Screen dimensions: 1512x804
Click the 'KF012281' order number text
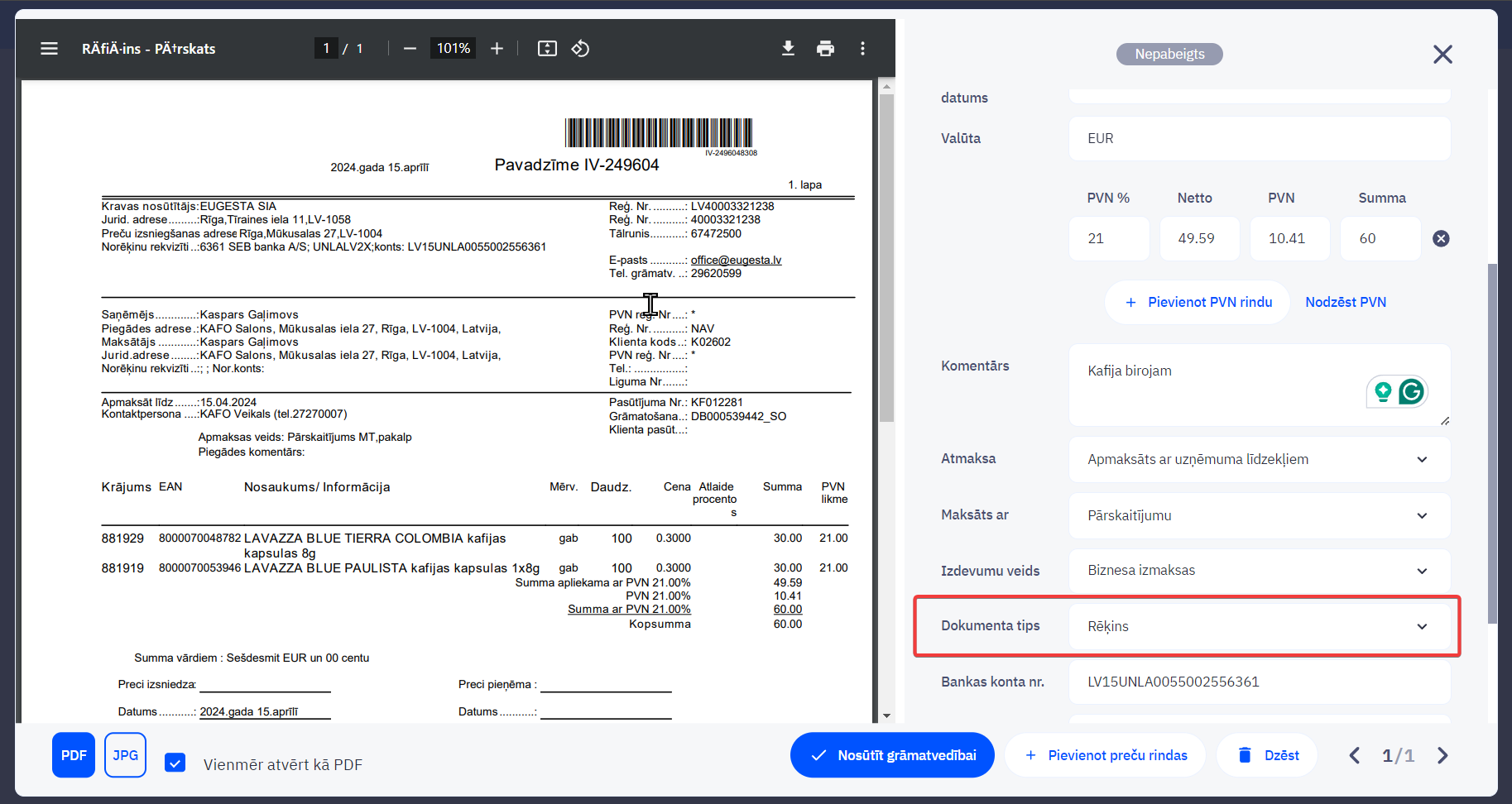click(x=717, y=403)
